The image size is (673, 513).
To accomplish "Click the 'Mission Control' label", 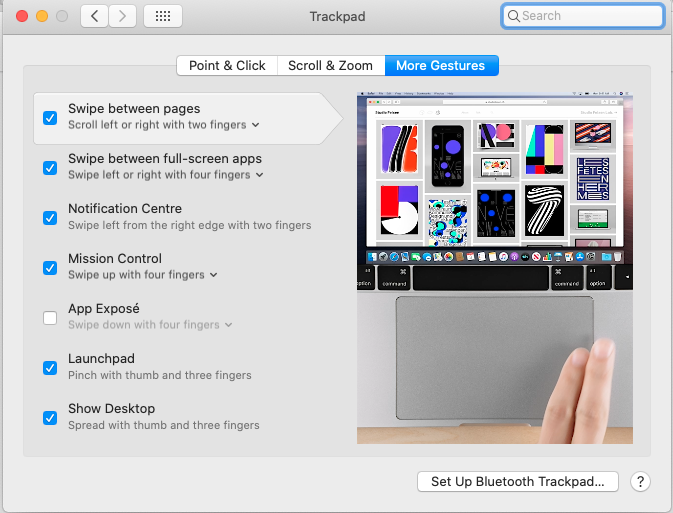I will (115, 259).
